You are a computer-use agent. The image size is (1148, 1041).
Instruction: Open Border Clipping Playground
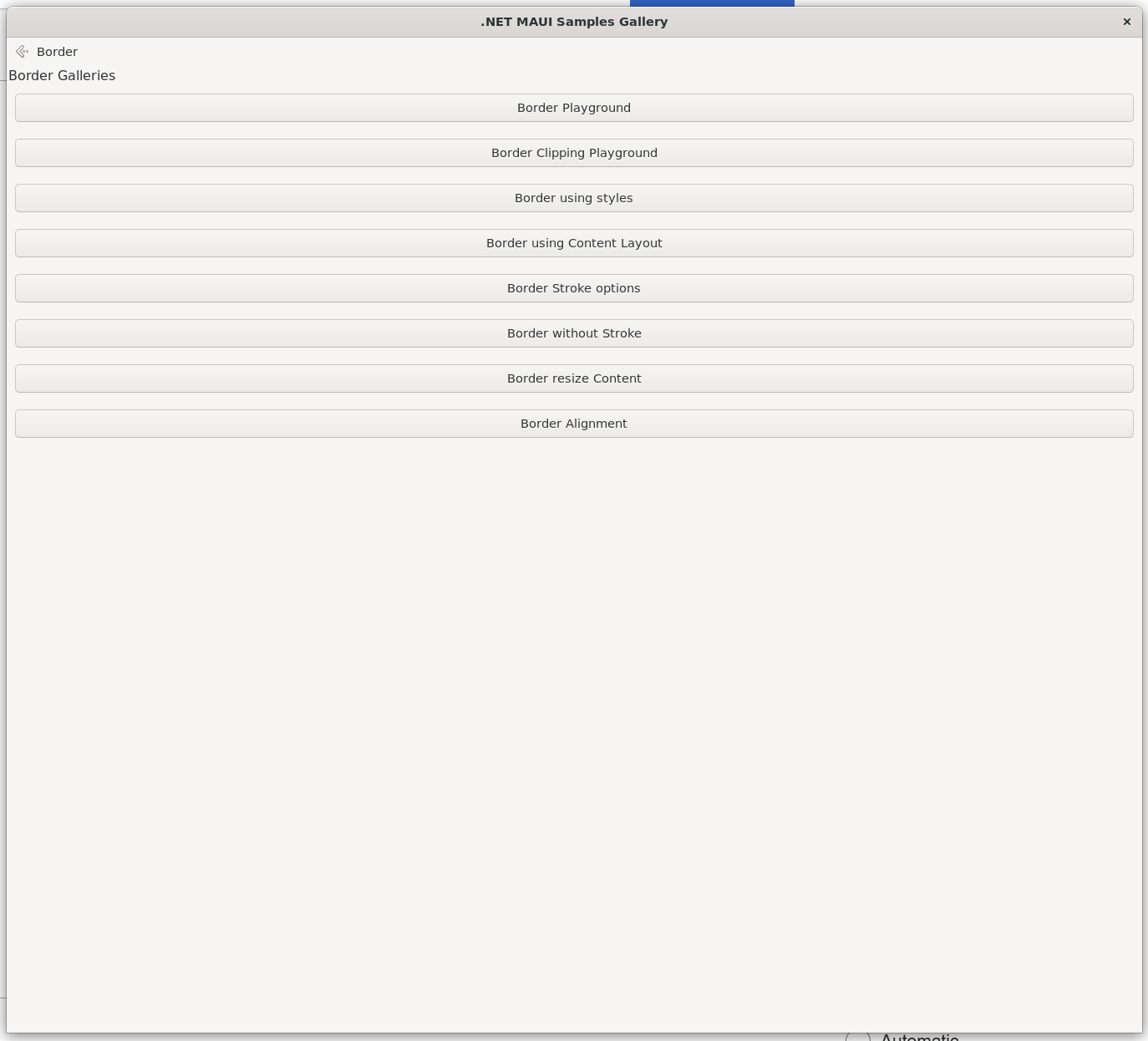[x=574, y=153]
